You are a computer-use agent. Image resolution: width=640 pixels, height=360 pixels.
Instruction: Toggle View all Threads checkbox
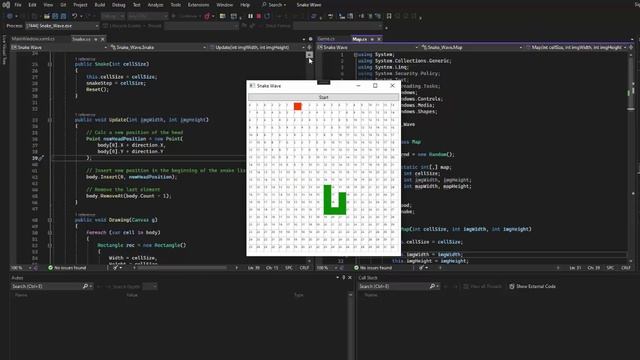point(466,287)
